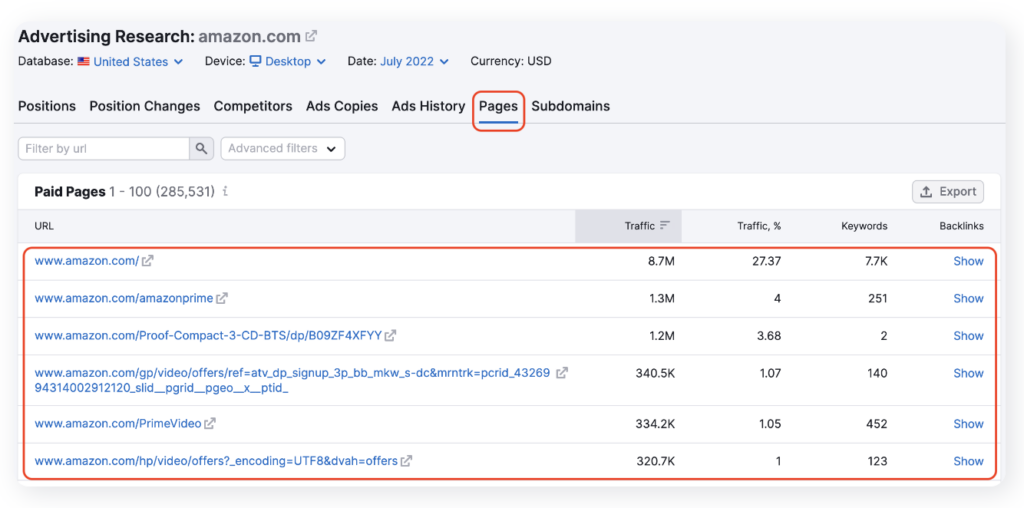Viewport: 1024px width, 508px height.
Task: Show backlinks for hp/video/offers row
Action: click(x=968, y=461)
